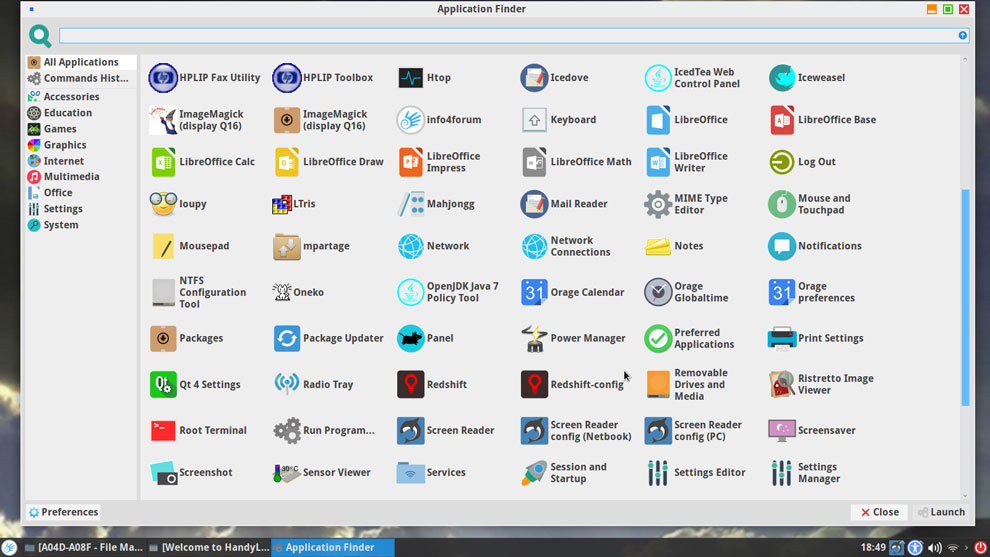Screen dimensions: 990x557
Task: Open the Settings category in sidebar
Action: (81, 208)
